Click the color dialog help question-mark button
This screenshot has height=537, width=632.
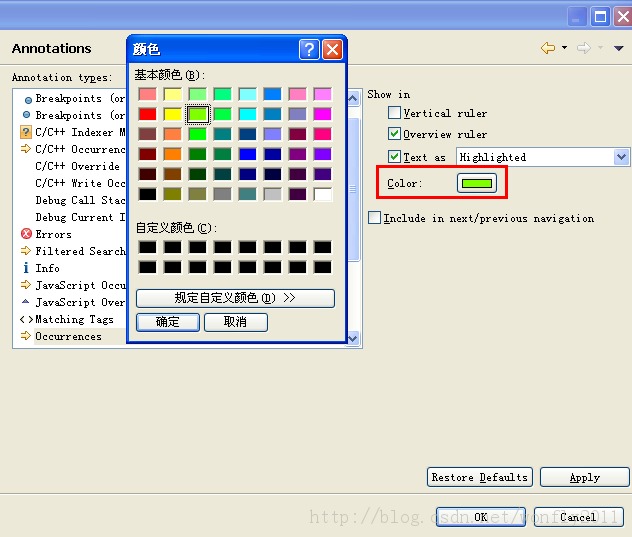(309, 49)
